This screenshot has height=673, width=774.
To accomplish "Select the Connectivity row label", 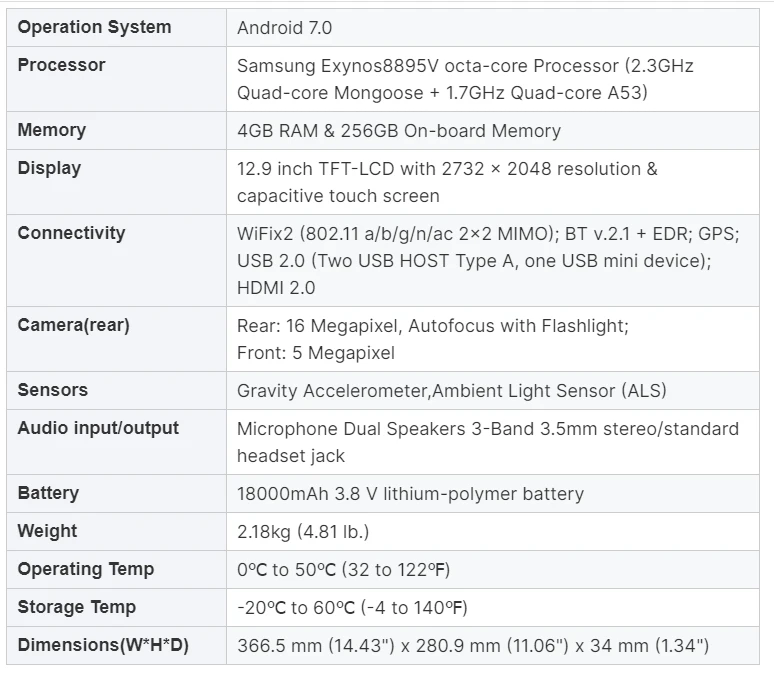I will [x=71, y=233].
